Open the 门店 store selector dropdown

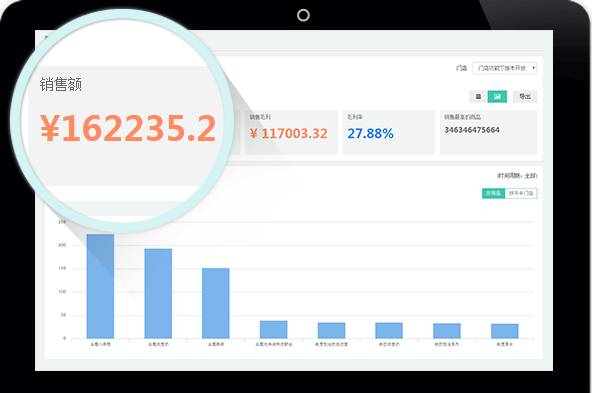coord(505,68)
